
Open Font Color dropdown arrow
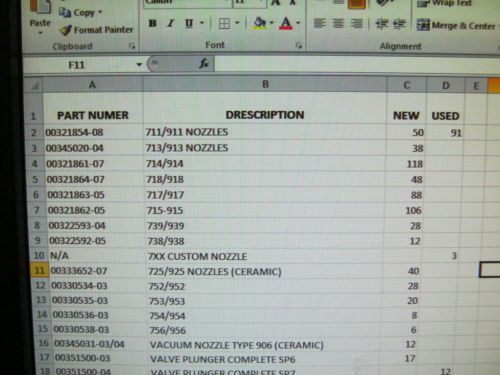(x=298, y=23)
